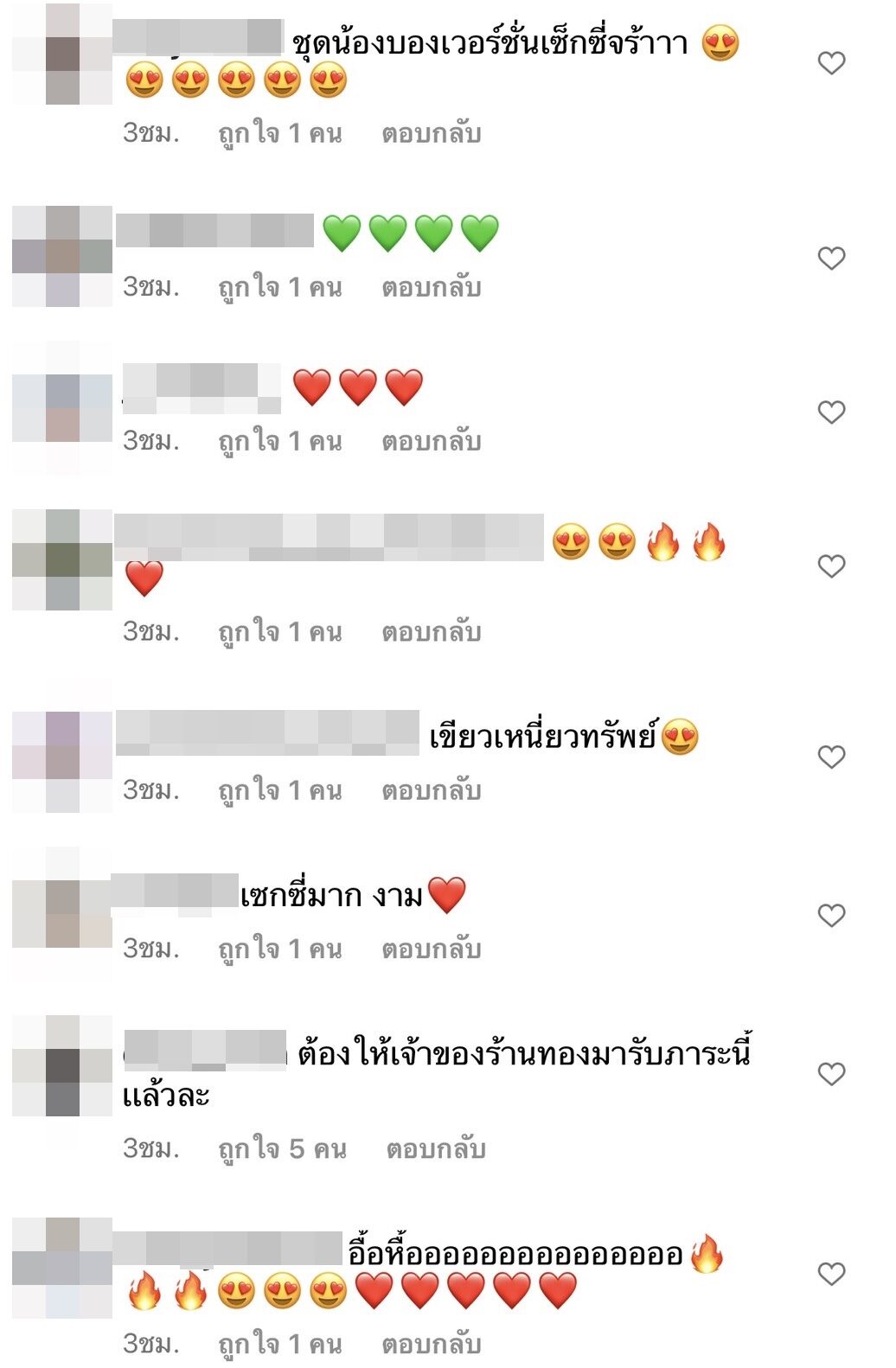The width and height of the screenshot is (896, 1368).
Task: Reply to the first sexy outfit comment
Action: [x=432, y=133]
